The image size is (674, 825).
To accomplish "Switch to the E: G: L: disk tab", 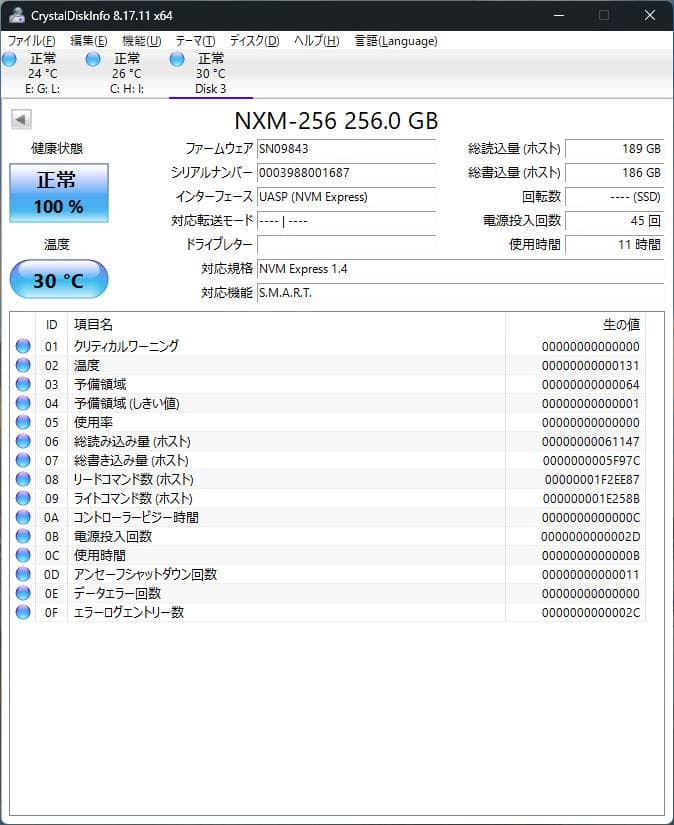I will pos(43,74).
